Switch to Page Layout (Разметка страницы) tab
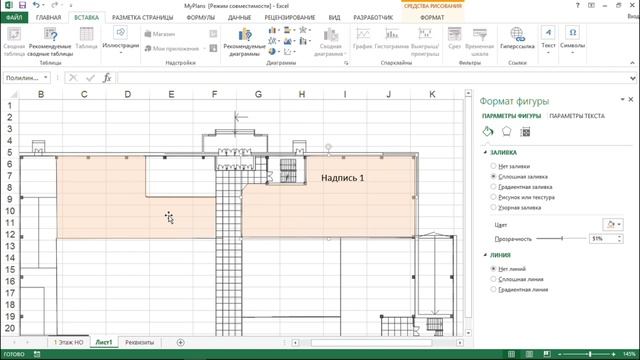 [x=142, y=18]
